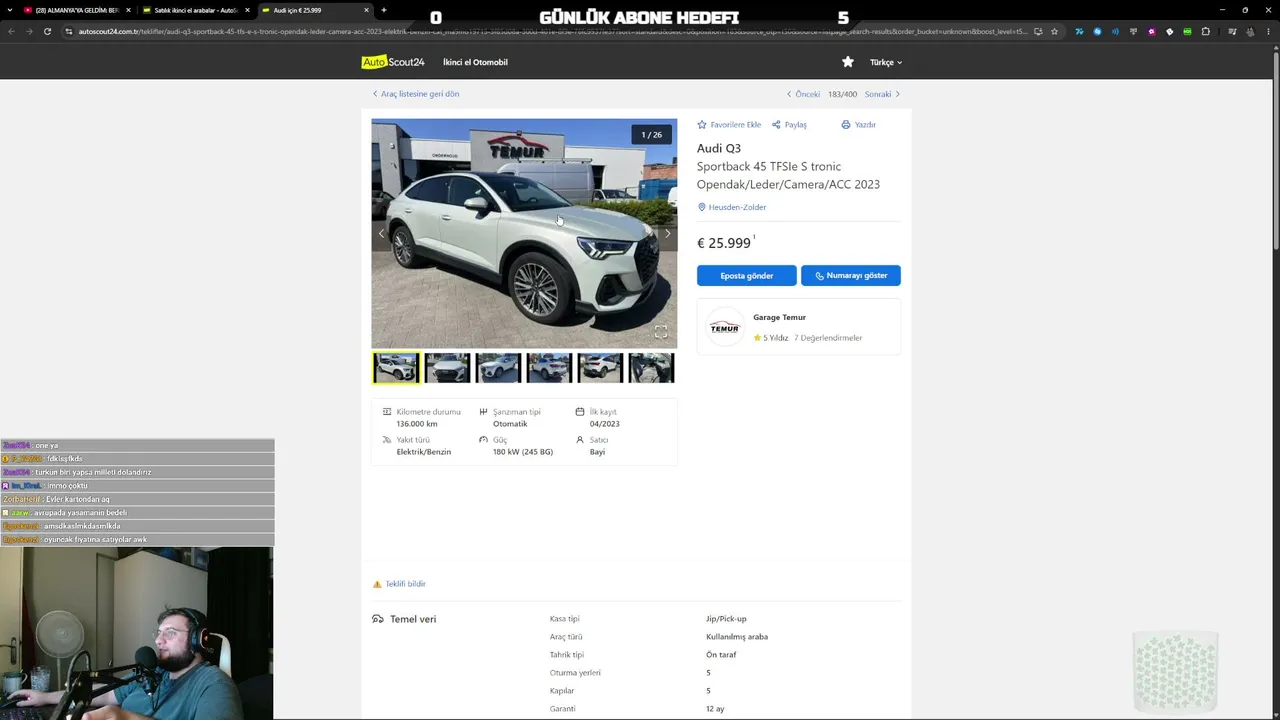Click the Jip/Pick-up body type value
The height and width of the screenshot is (720, 1280).
(726, 619)
